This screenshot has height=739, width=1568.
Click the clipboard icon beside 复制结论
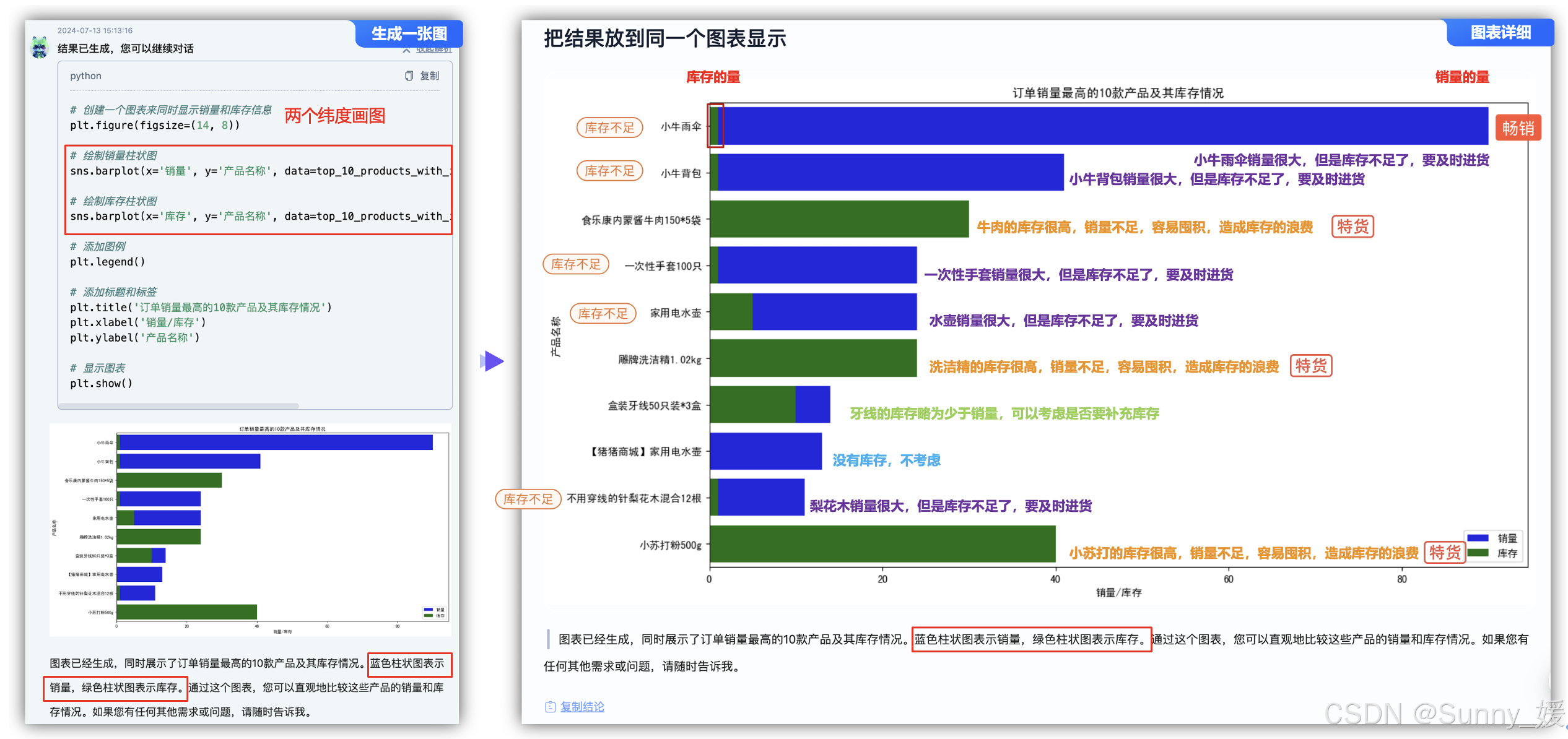(550, 706)
